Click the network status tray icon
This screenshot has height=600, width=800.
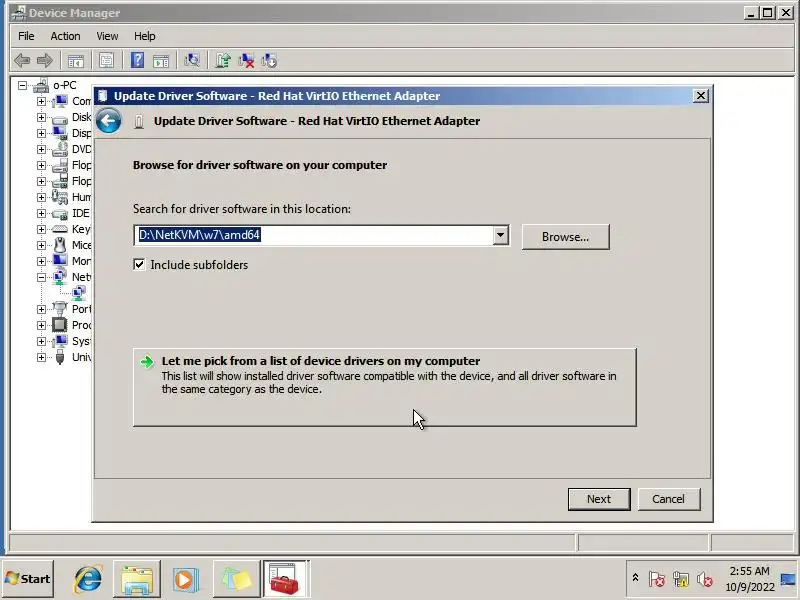(x=681, y=579)
